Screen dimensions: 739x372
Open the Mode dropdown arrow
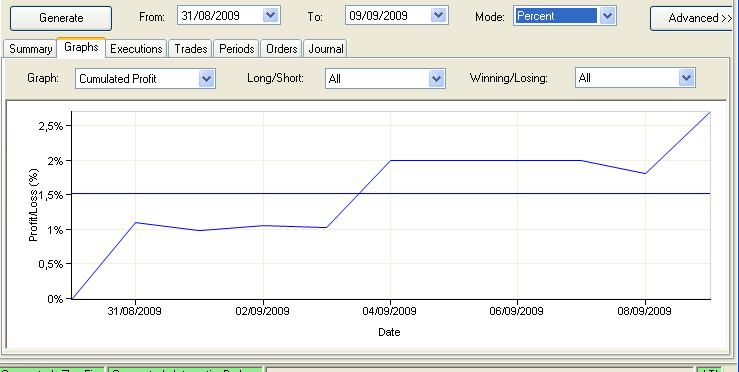coord(607,16)
